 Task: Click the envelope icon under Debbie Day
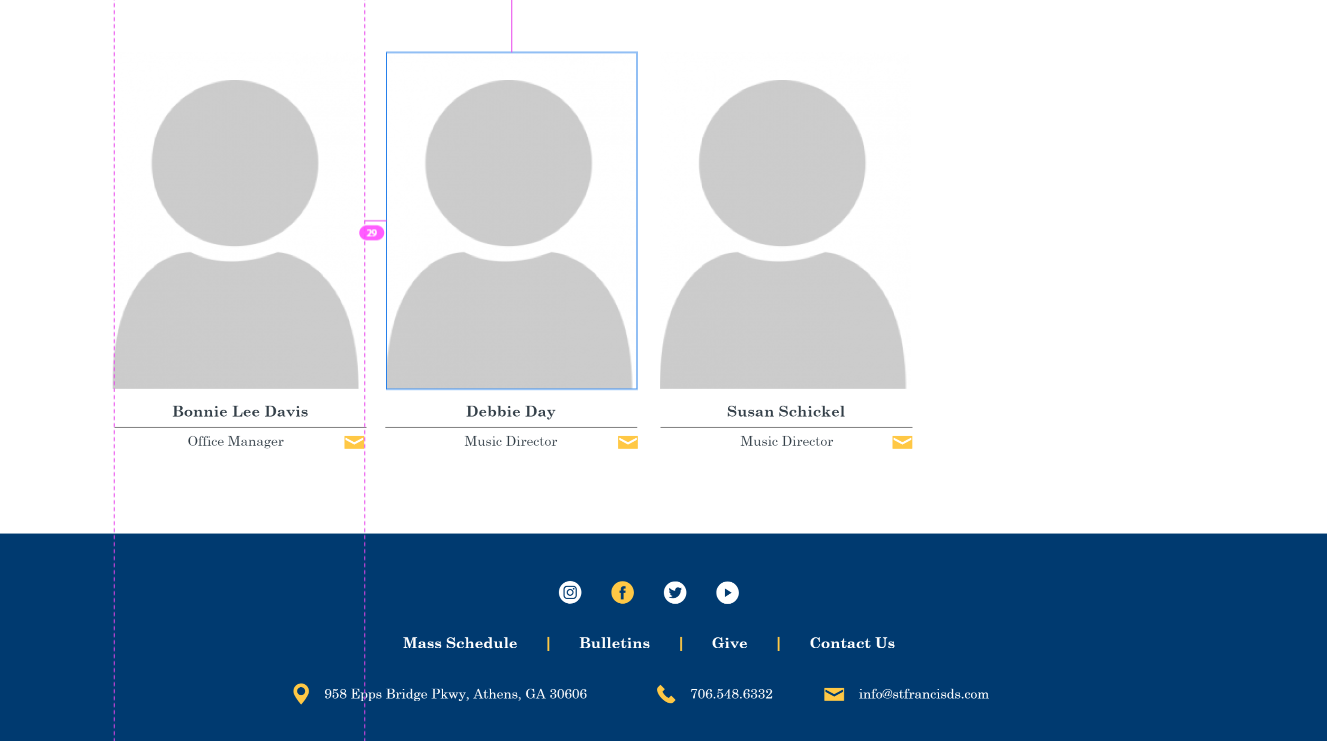(627, 442)
